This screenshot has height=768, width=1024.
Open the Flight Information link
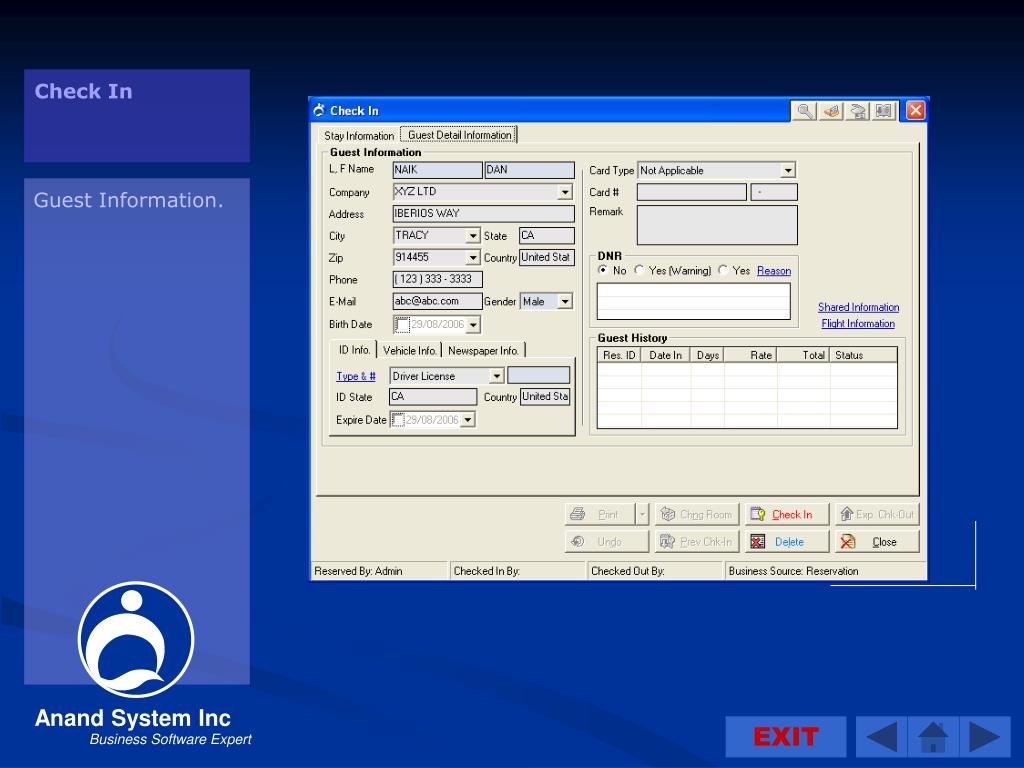(x=858, y=323)
